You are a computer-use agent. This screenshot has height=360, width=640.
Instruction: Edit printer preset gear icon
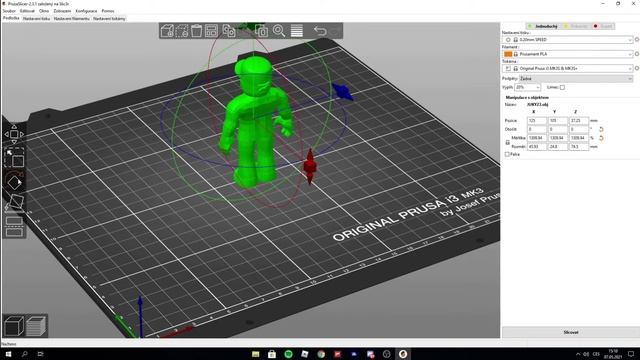637,68
